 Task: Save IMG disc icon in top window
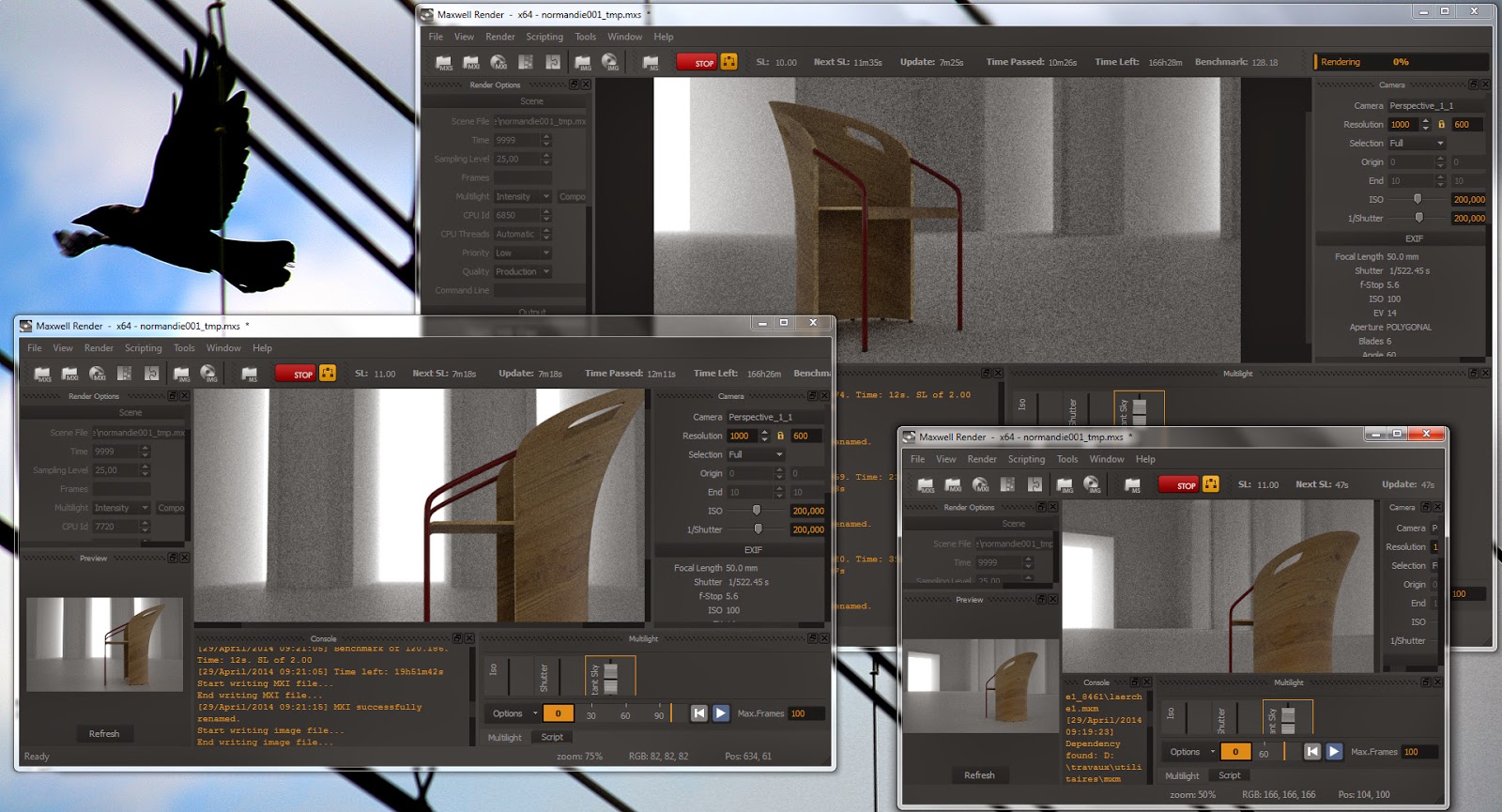(x=610, y=63)
